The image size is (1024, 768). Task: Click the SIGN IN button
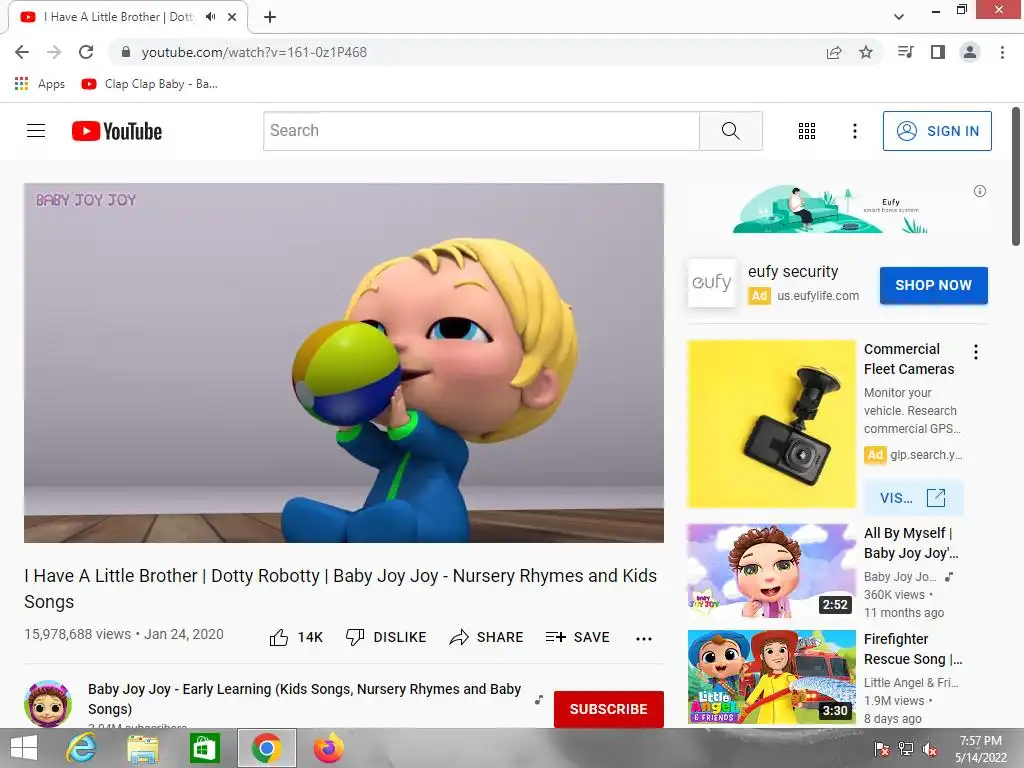click(937, 131)
